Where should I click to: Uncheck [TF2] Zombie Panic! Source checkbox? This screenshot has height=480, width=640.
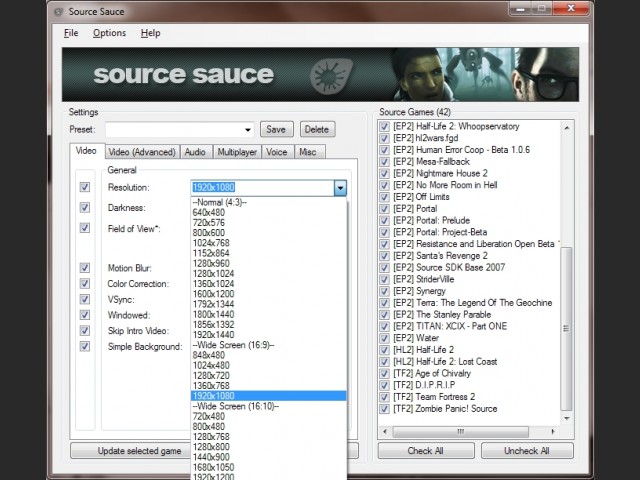point(384,409)
